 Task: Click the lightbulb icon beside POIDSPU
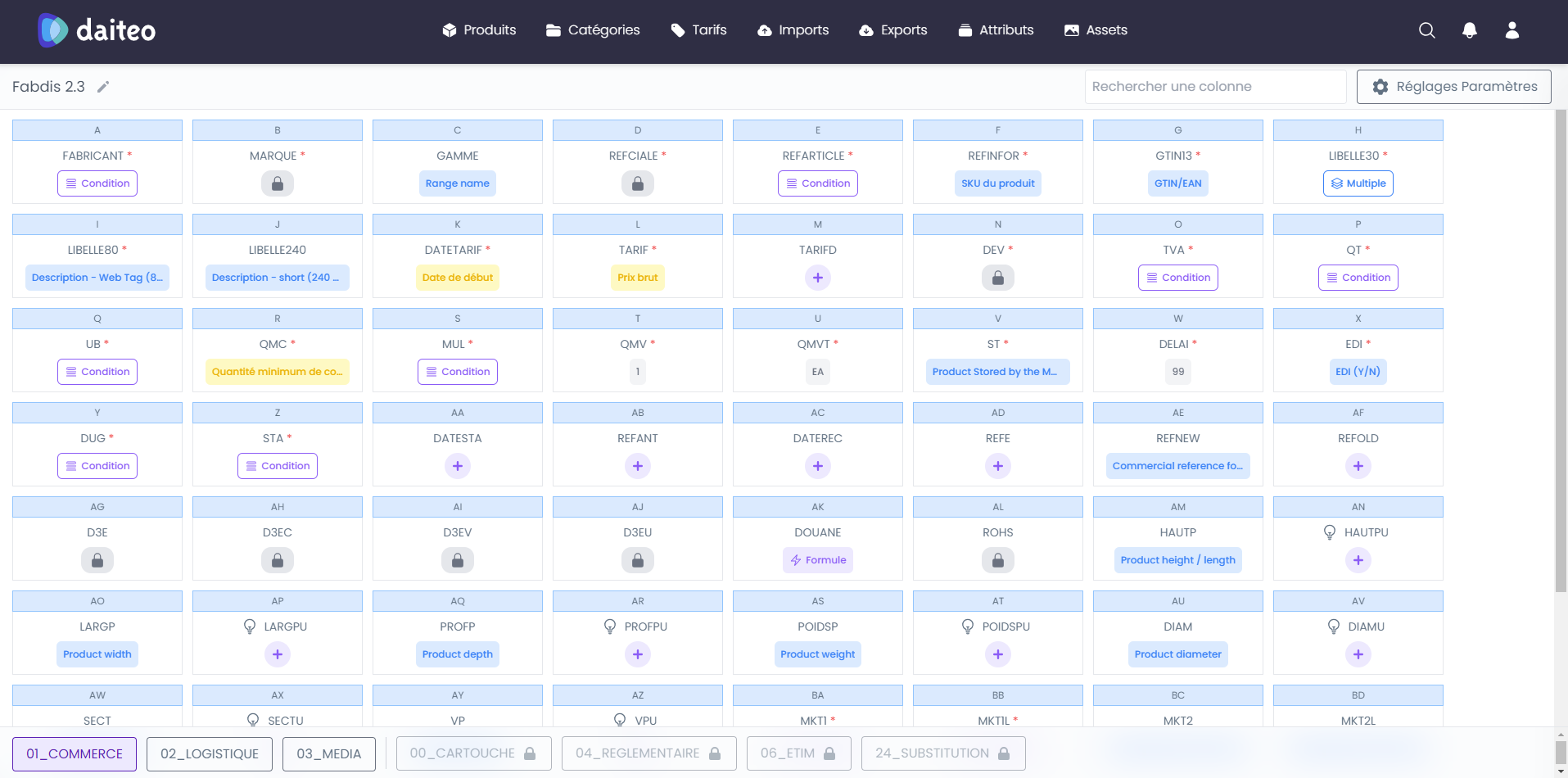click(x=968, y=626)
